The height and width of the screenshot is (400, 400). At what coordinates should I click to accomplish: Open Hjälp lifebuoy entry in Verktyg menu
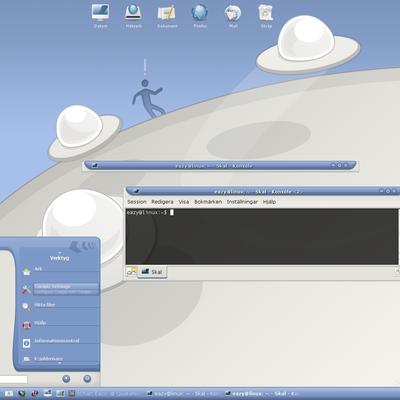pyautogui.click(x=60, y=325)
